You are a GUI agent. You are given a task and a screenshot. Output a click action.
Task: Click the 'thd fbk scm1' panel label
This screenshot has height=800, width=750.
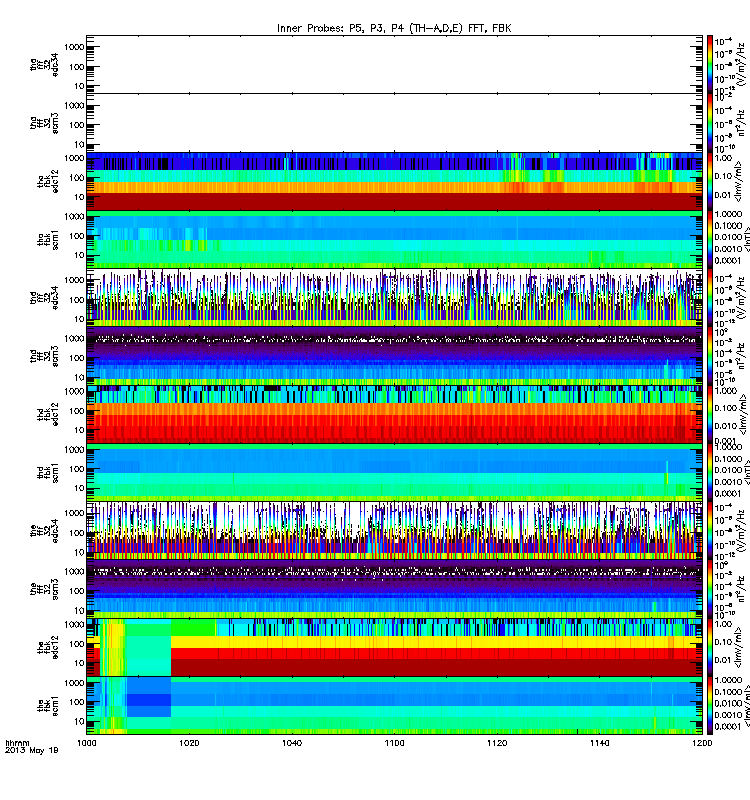click(x=48, y=473)
